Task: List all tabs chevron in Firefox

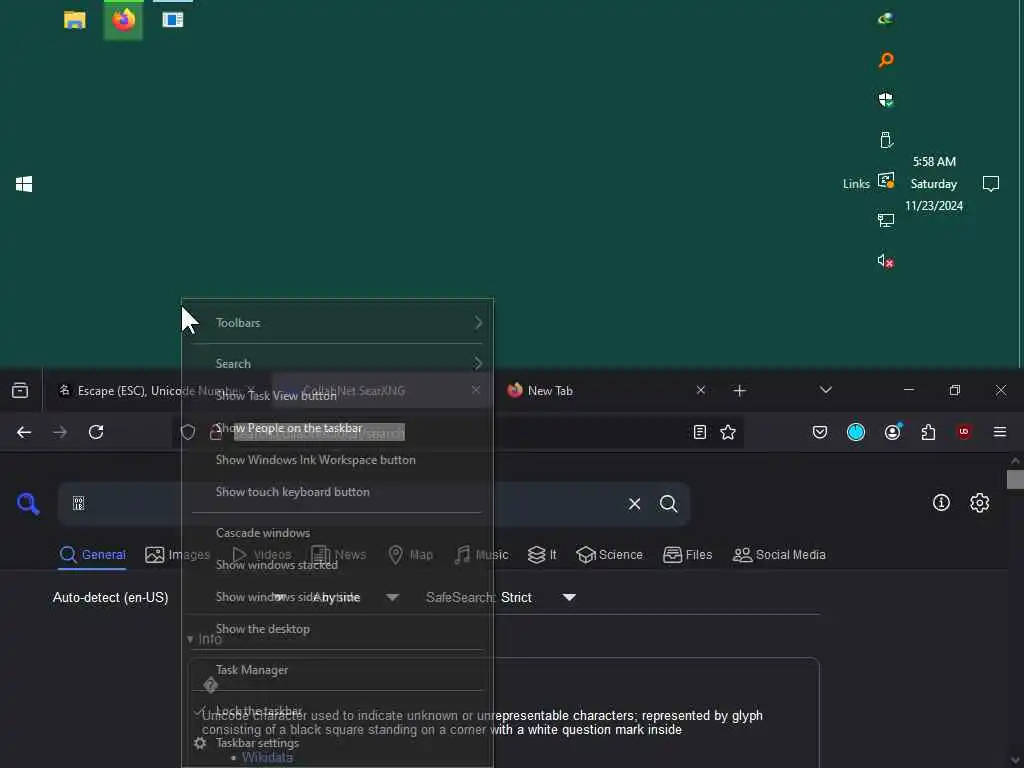Action: (x=825, y=391)
